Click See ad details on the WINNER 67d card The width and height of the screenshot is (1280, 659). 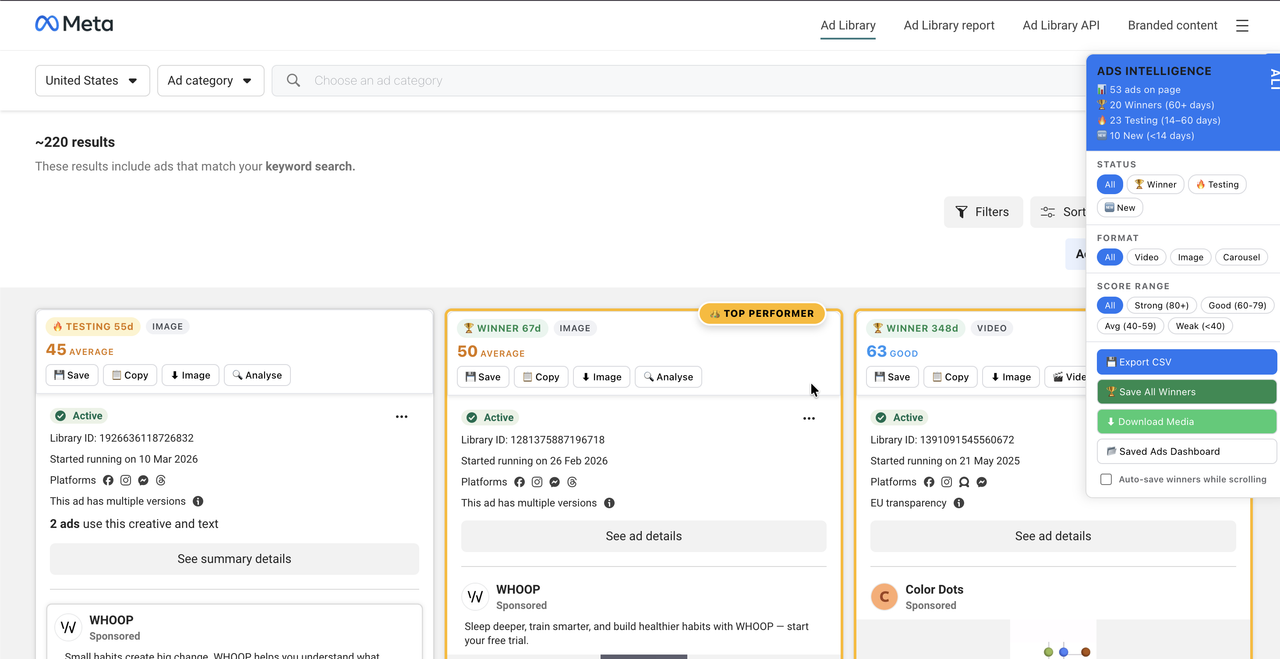tap(644, 536)
